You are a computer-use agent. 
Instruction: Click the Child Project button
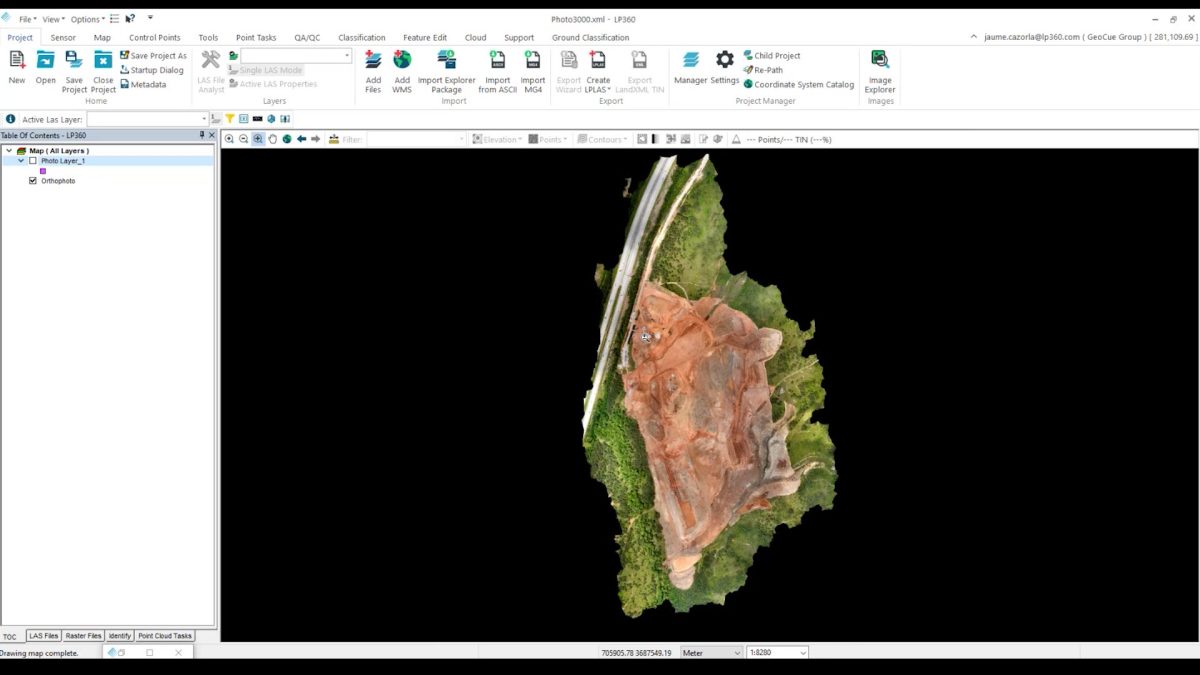[771, 56]
